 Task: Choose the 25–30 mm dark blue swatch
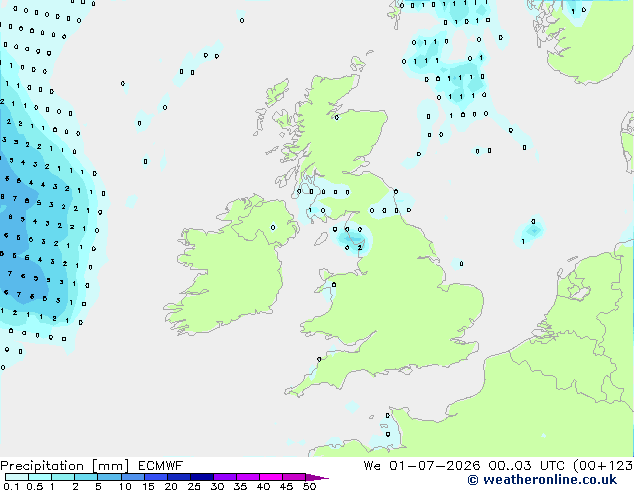pyautogui.click(x=202, y=477)
